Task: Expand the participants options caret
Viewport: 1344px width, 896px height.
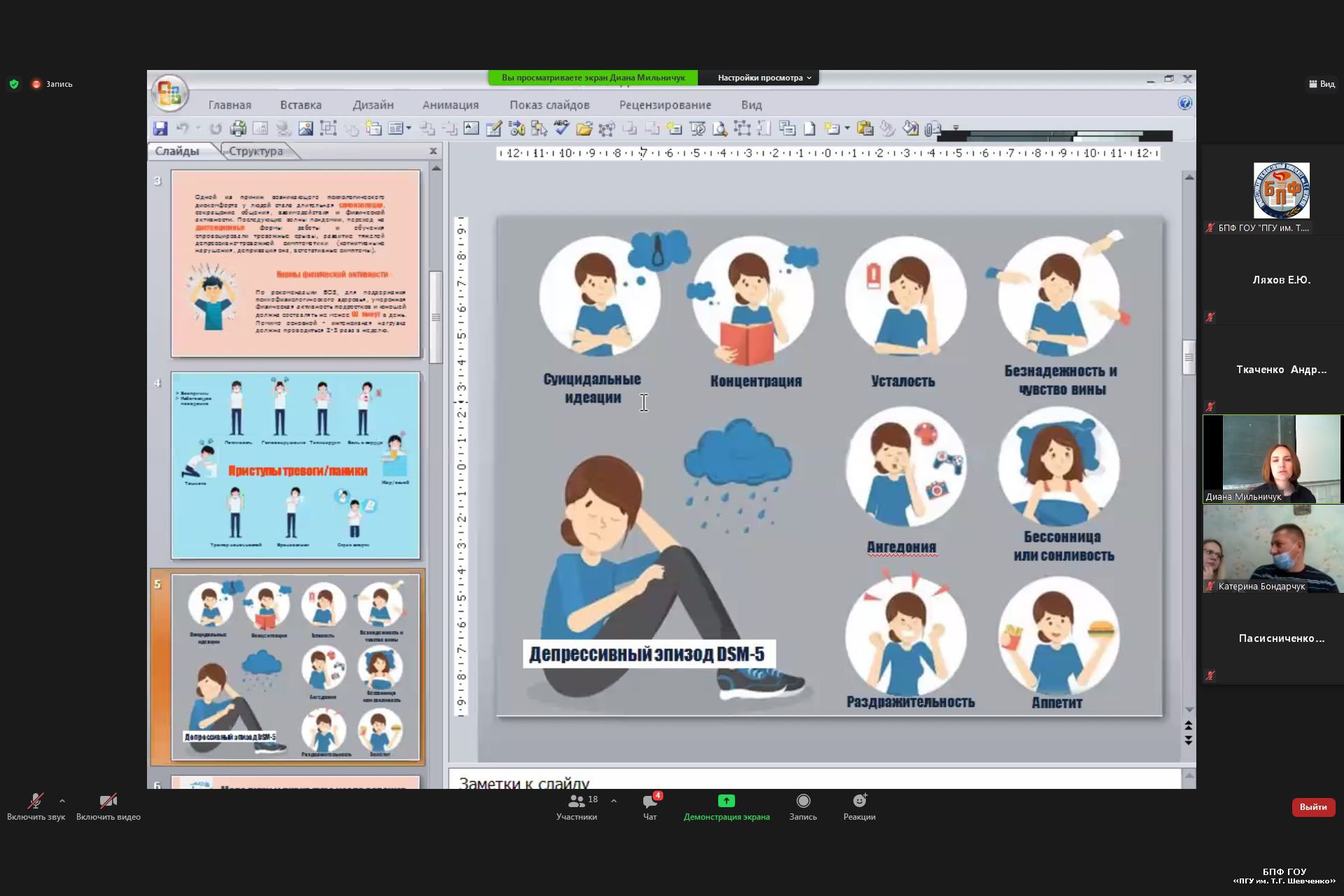Action: (614, 801)
